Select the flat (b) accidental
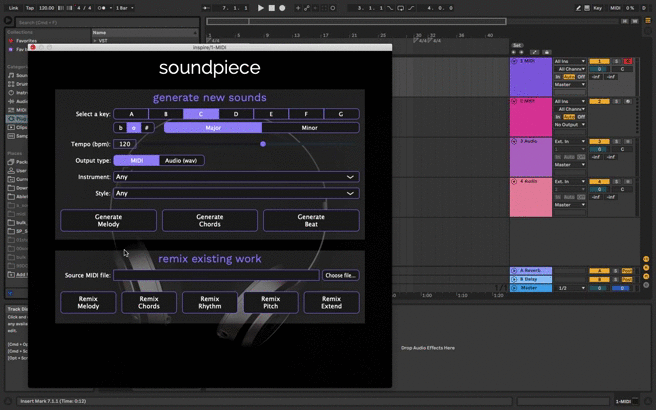The image size is (656, 410). [x=120, y=128]
